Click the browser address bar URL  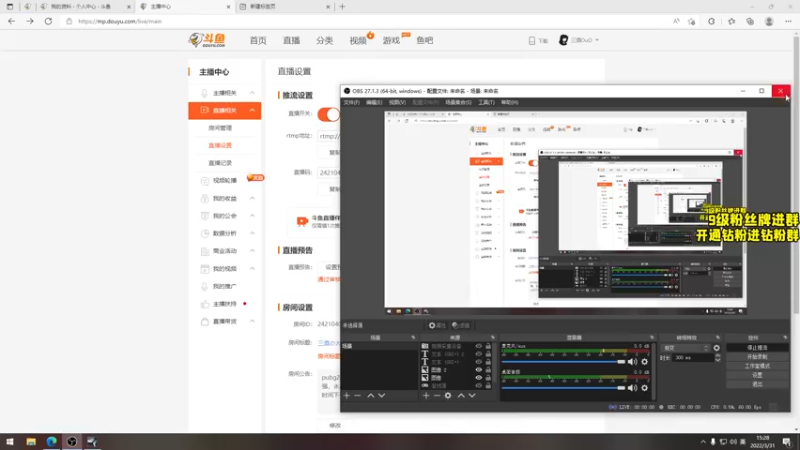coord(120,21)
